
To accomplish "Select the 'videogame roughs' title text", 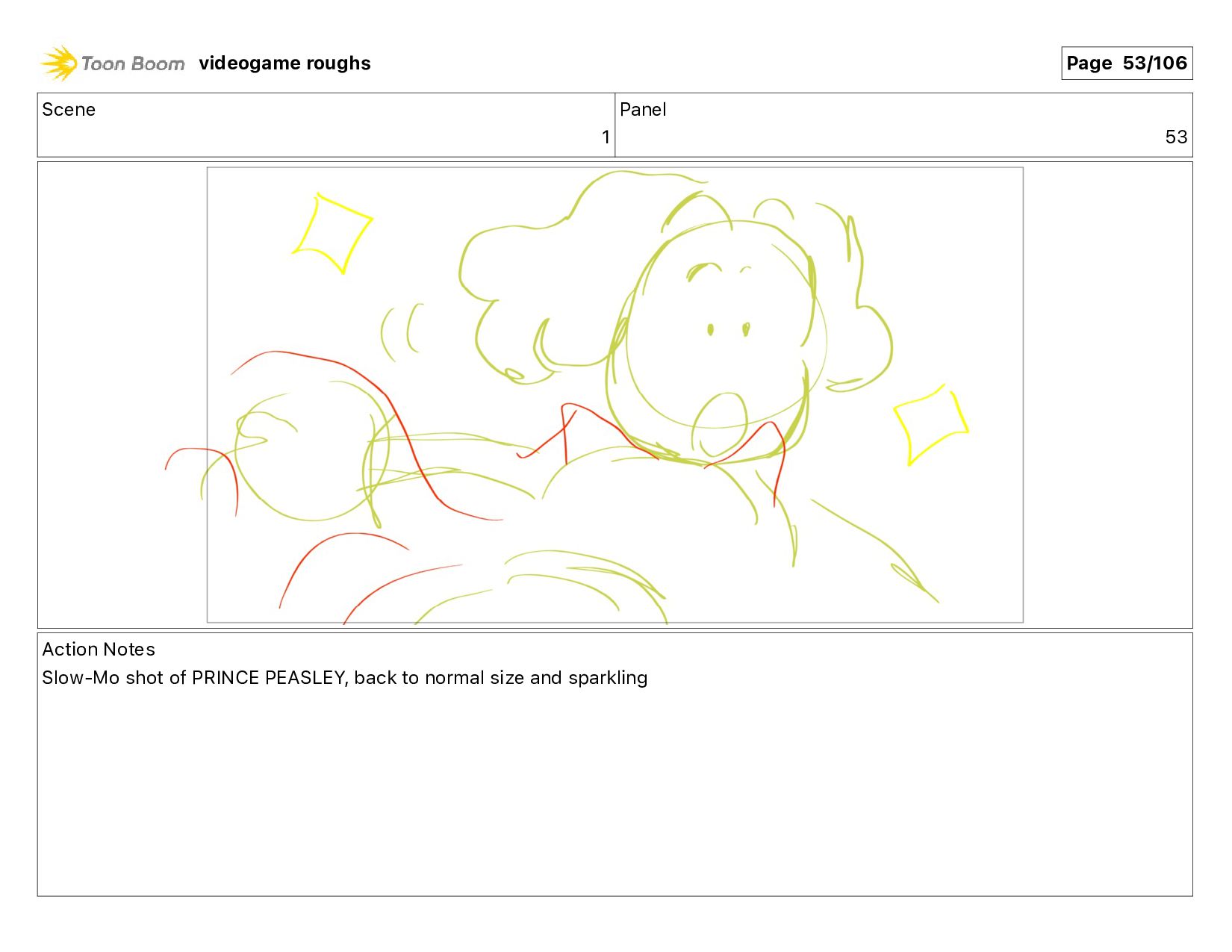I will coord(284,63).
